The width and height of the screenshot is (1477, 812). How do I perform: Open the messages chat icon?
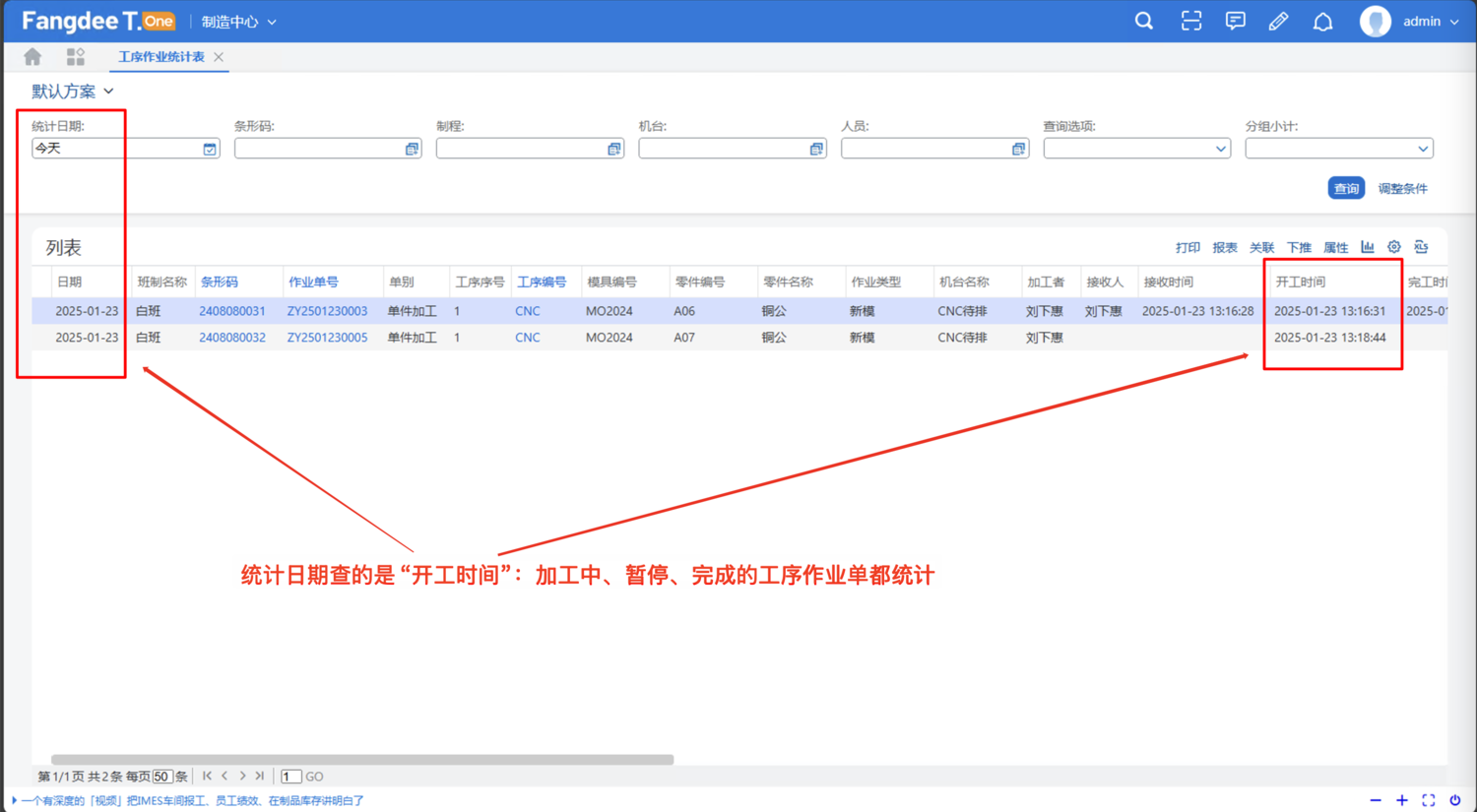(1235, 21)
